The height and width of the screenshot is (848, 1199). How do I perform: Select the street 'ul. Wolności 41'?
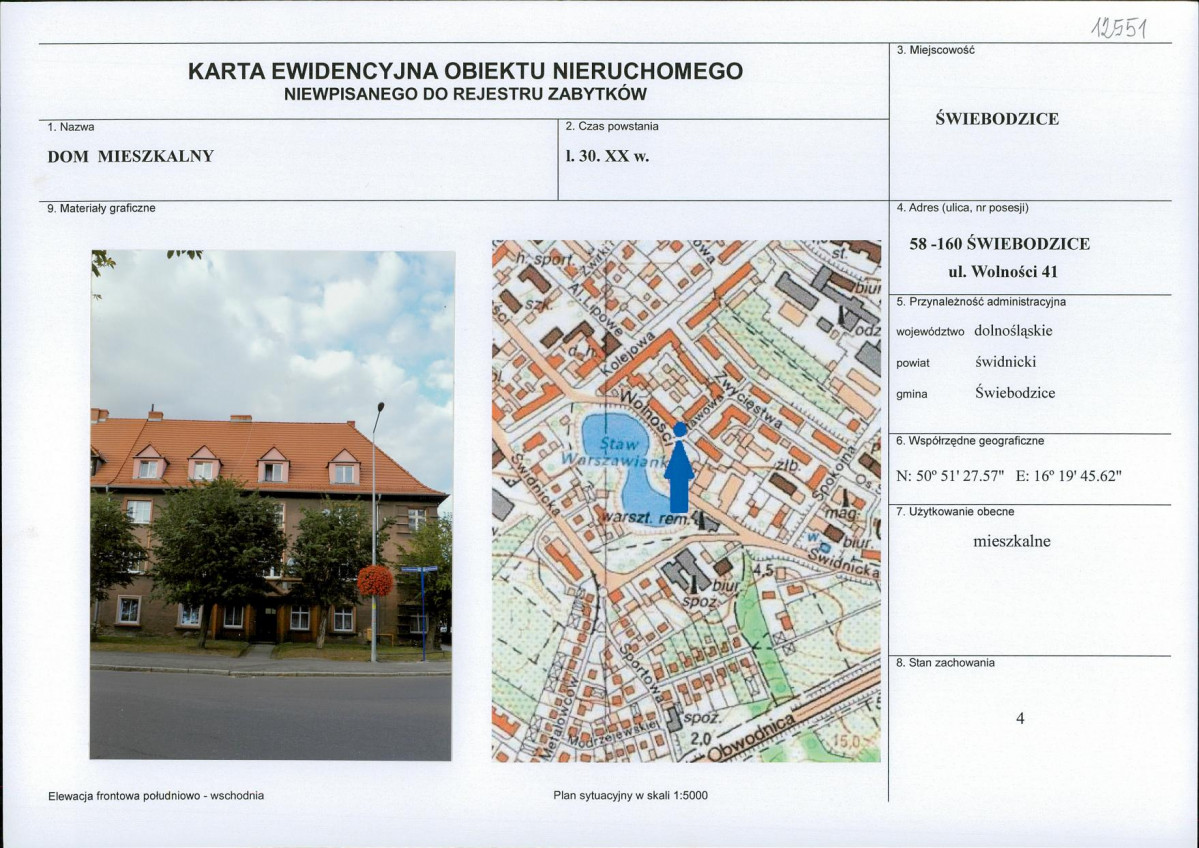pyautogui.click(x=1002, y=271)
